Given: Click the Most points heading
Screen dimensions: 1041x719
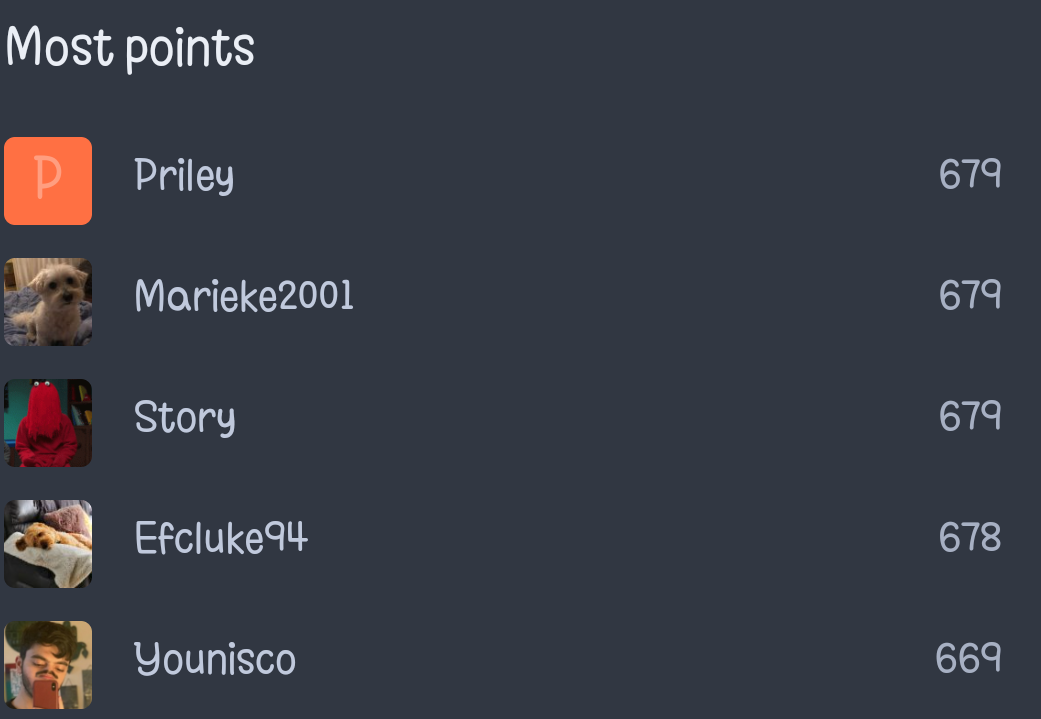Looking at the screenshot, I should coord(130,48).
